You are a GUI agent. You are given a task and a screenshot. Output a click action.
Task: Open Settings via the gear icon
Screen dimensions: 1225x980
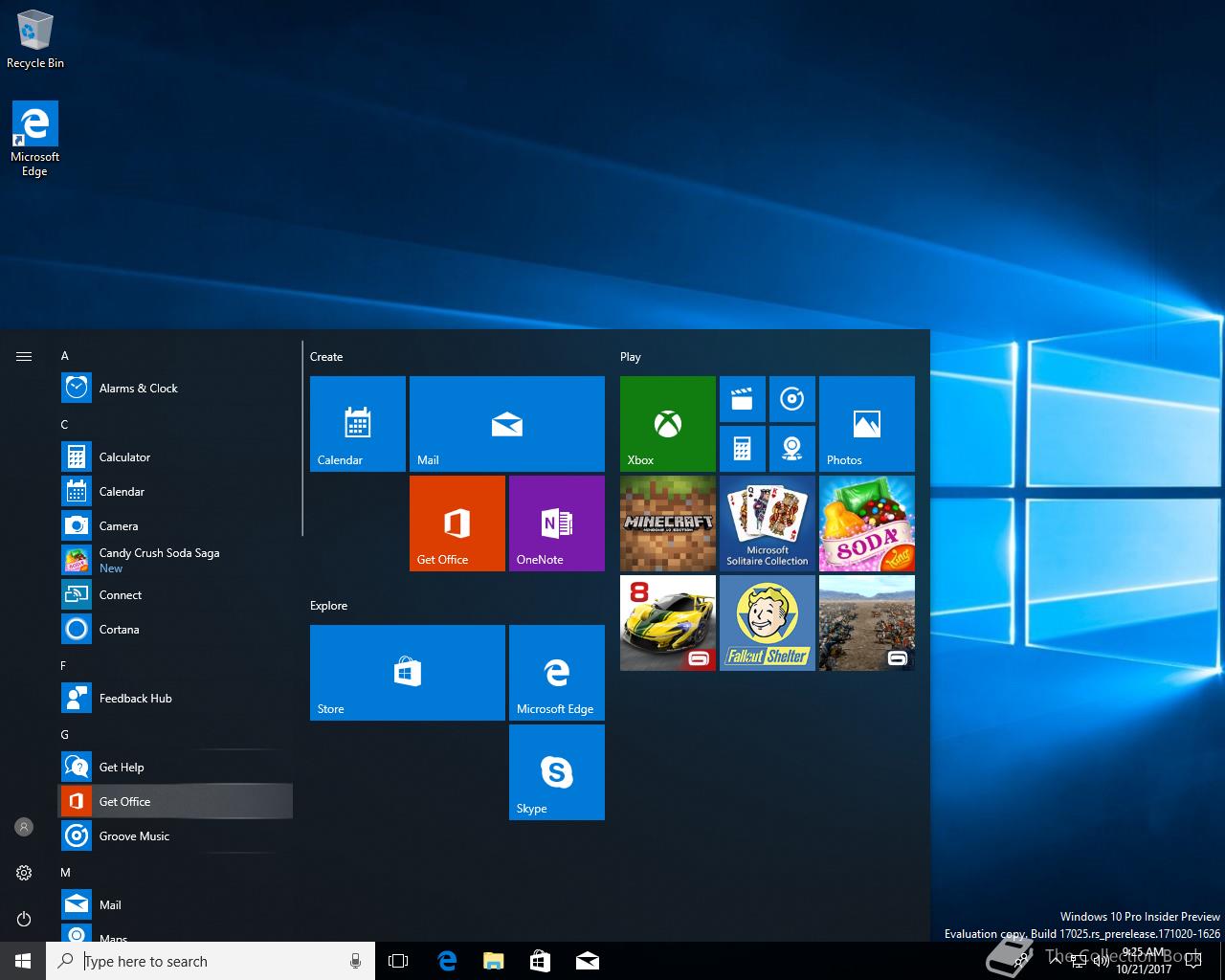coord(24,873)
